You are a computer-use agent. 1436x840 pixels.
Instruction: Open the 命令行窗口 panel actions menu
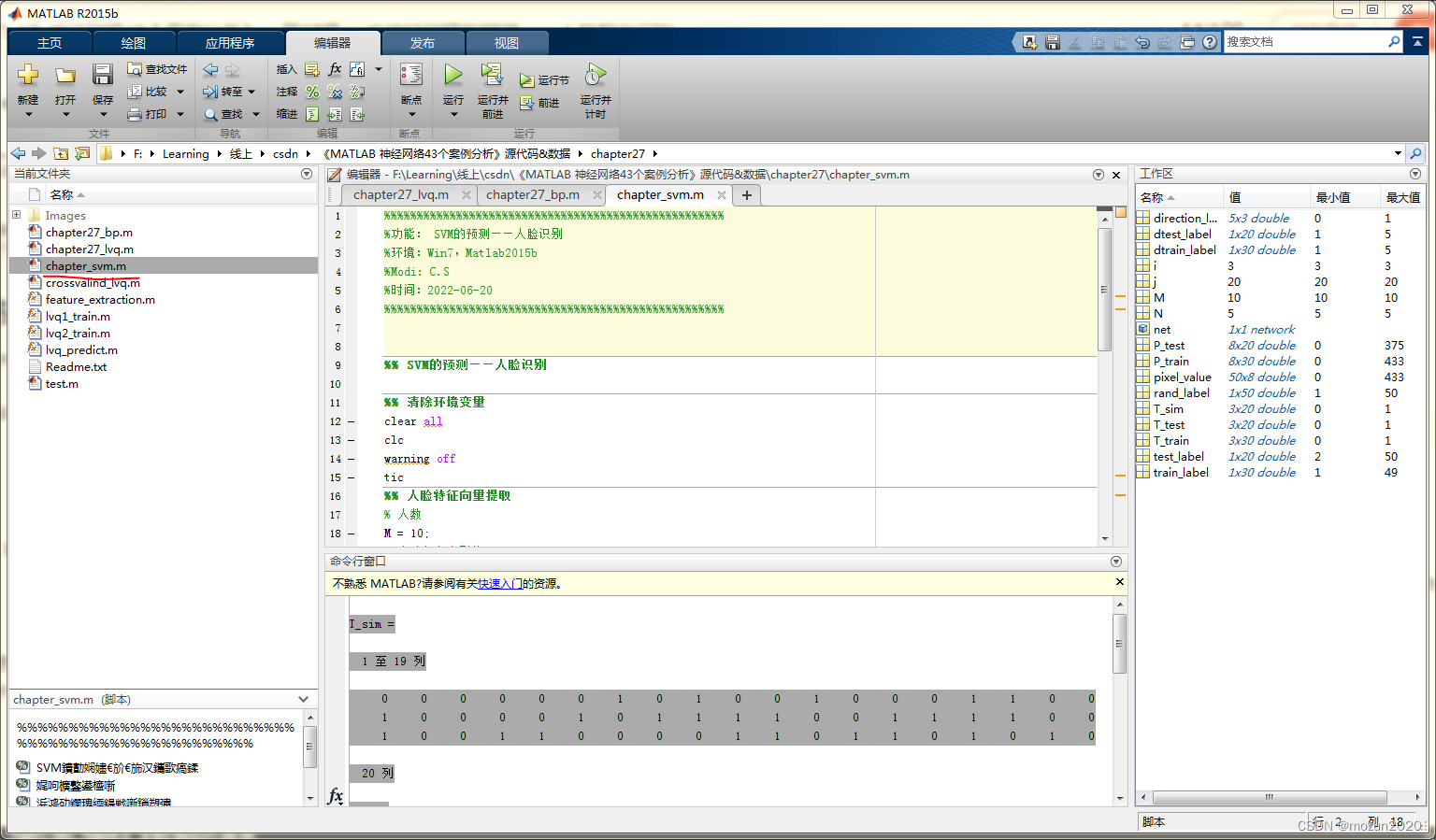tap(1115, 562)
